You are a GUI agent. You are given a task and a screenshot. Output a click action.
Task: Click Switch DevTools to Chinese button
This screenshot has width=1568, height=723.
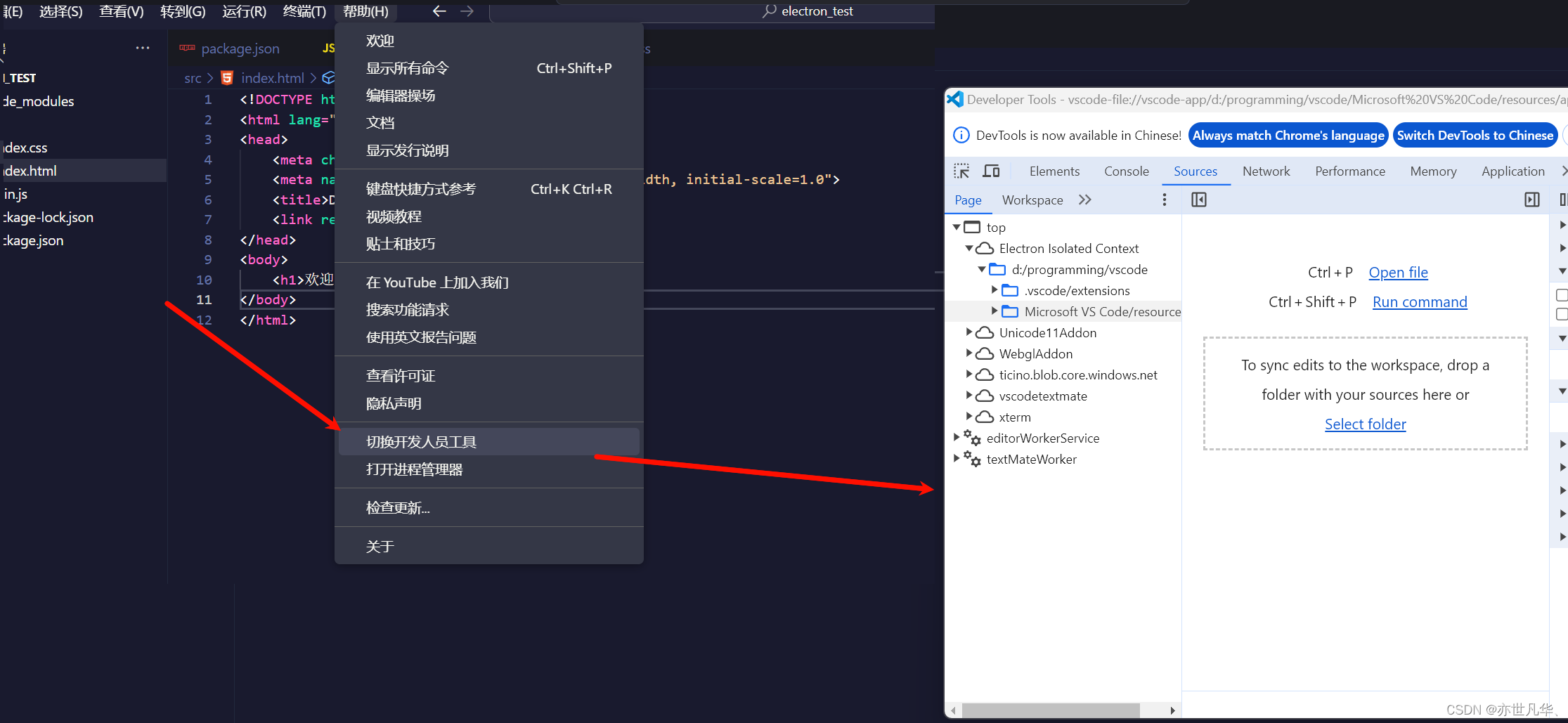click(1475, 135)
